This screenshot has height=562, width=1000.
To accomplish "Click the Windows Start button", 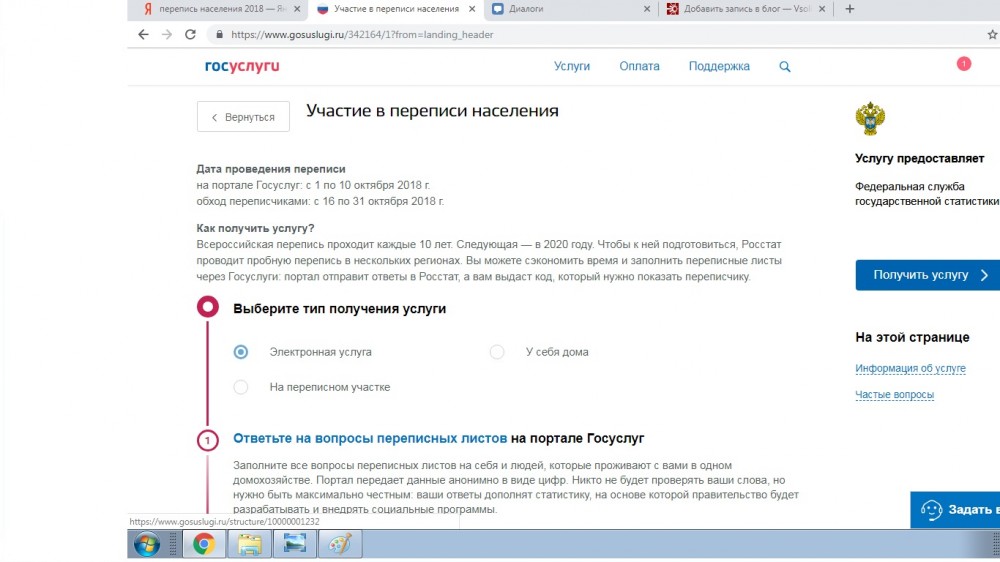I will (x=147, y=544).
